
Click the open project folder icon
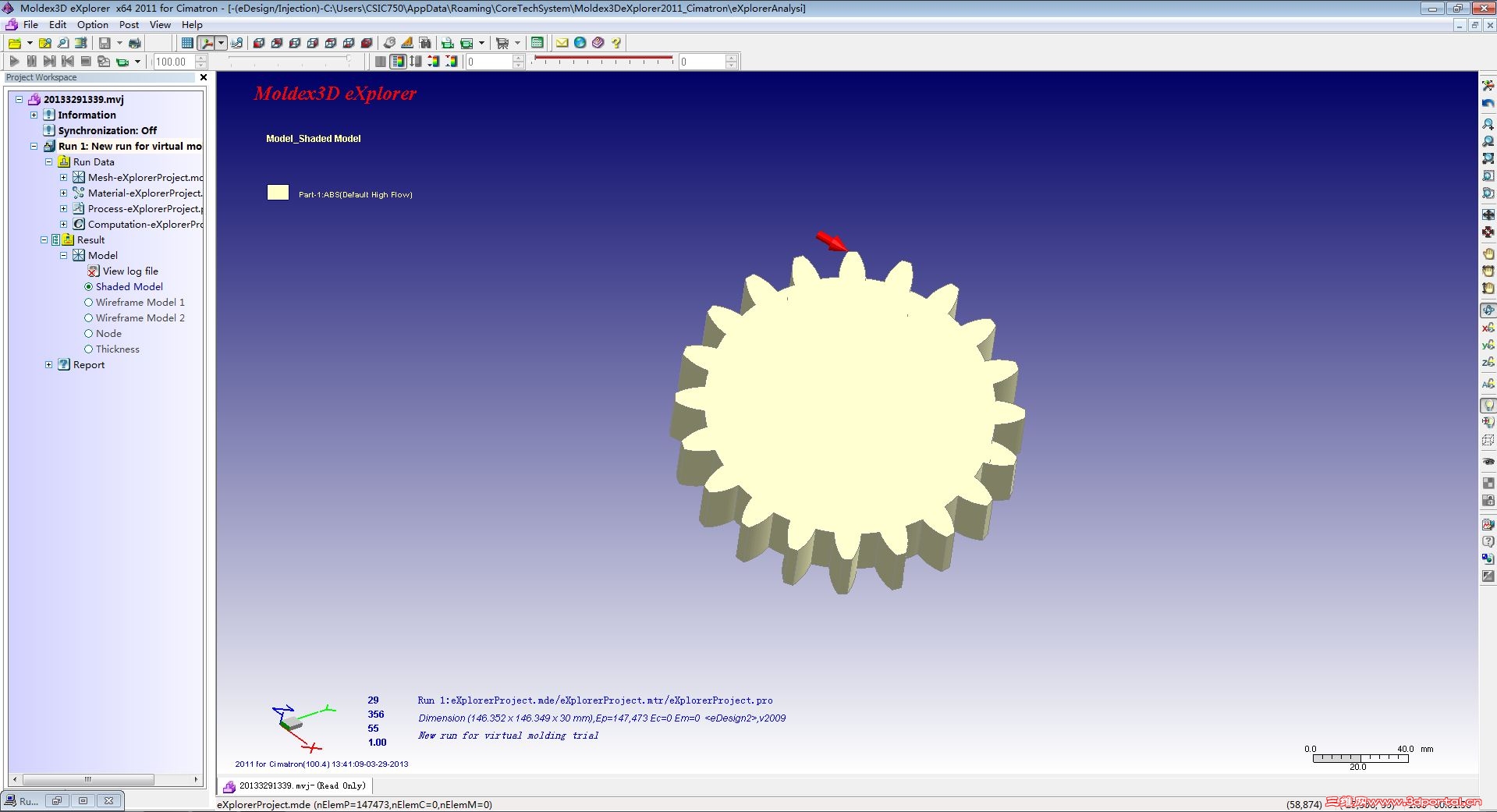(x=14, y=43)
